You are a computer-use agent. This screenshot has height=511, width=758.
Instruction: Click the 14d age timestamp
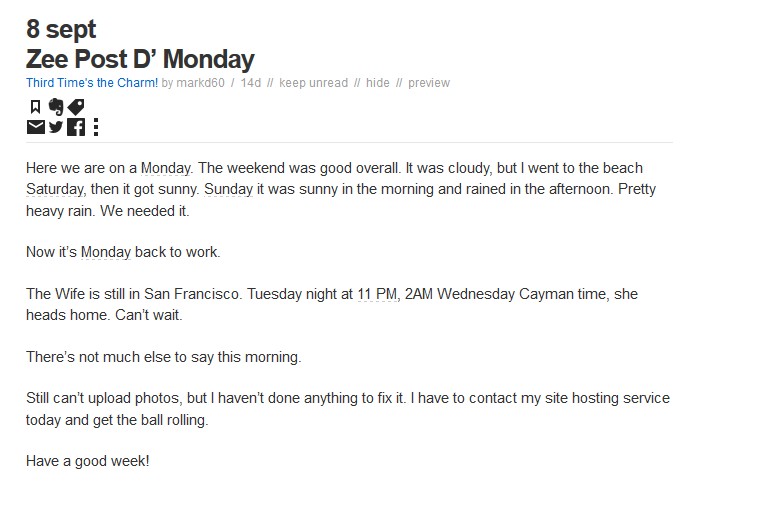coord(251,83)
